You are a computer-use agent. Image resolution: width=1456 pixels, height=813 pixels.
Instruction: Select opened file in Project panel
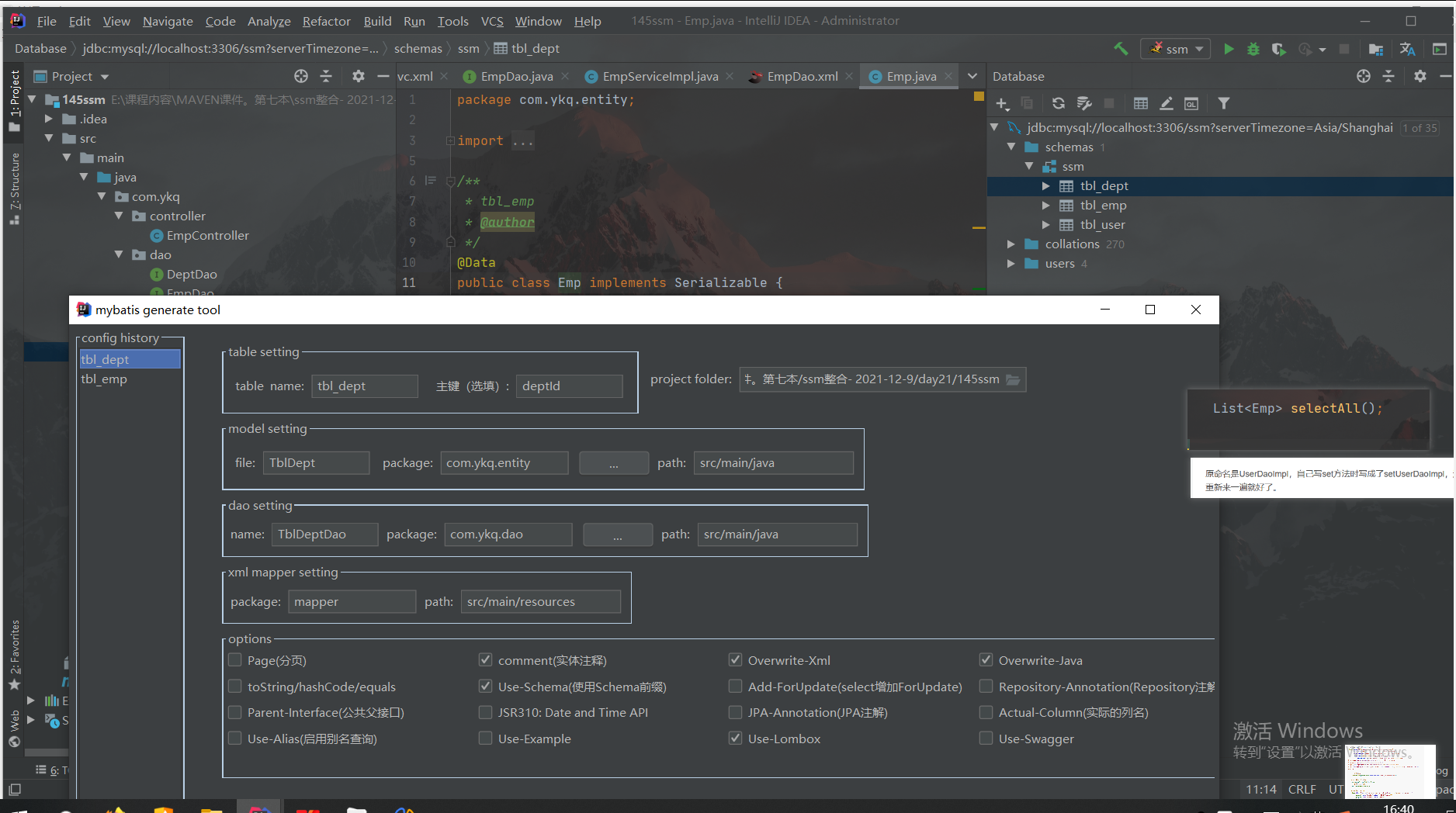point(301,76)
